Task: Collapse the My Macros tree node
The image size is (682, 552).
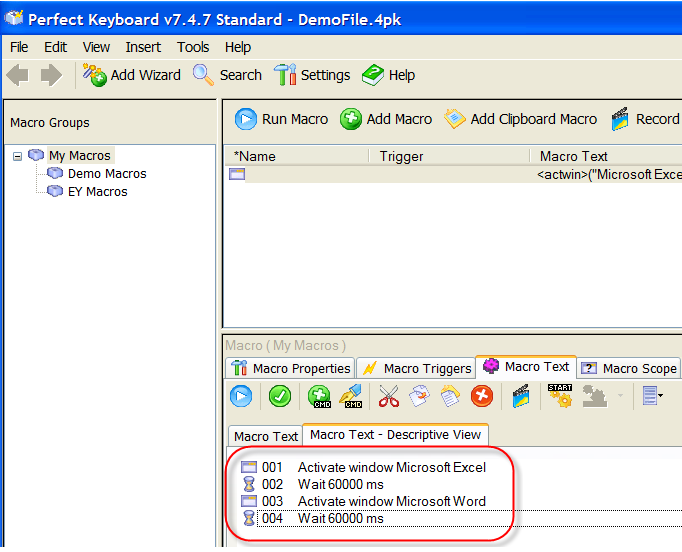Action: [18, 156]
